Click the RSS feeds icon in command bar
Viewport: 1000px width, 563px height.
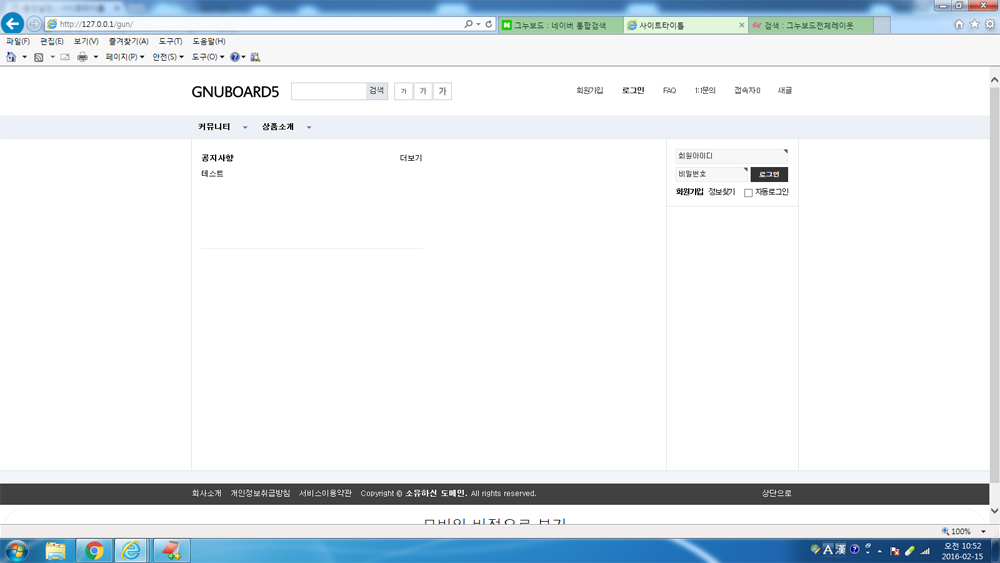[39, 57]
